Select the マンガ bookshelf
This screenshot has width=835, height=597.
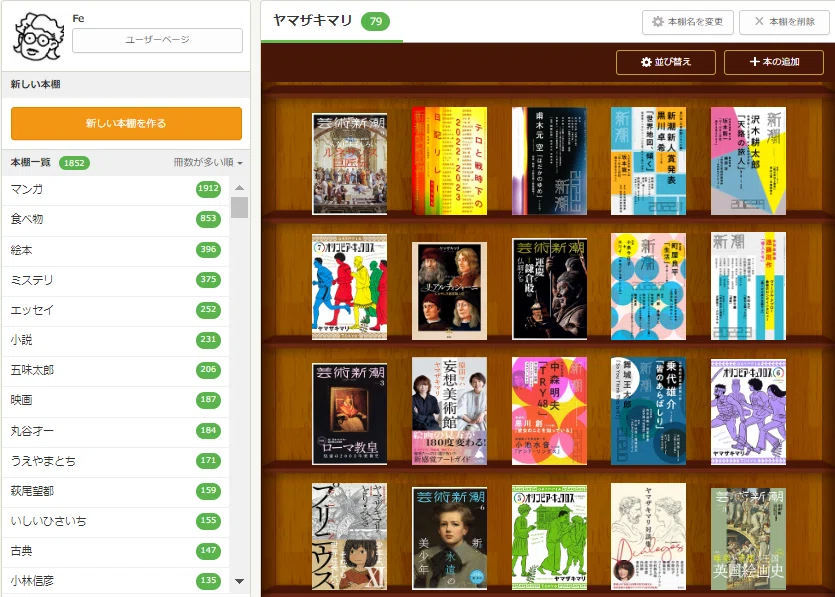pyautogui.click(x=116, y=189)
